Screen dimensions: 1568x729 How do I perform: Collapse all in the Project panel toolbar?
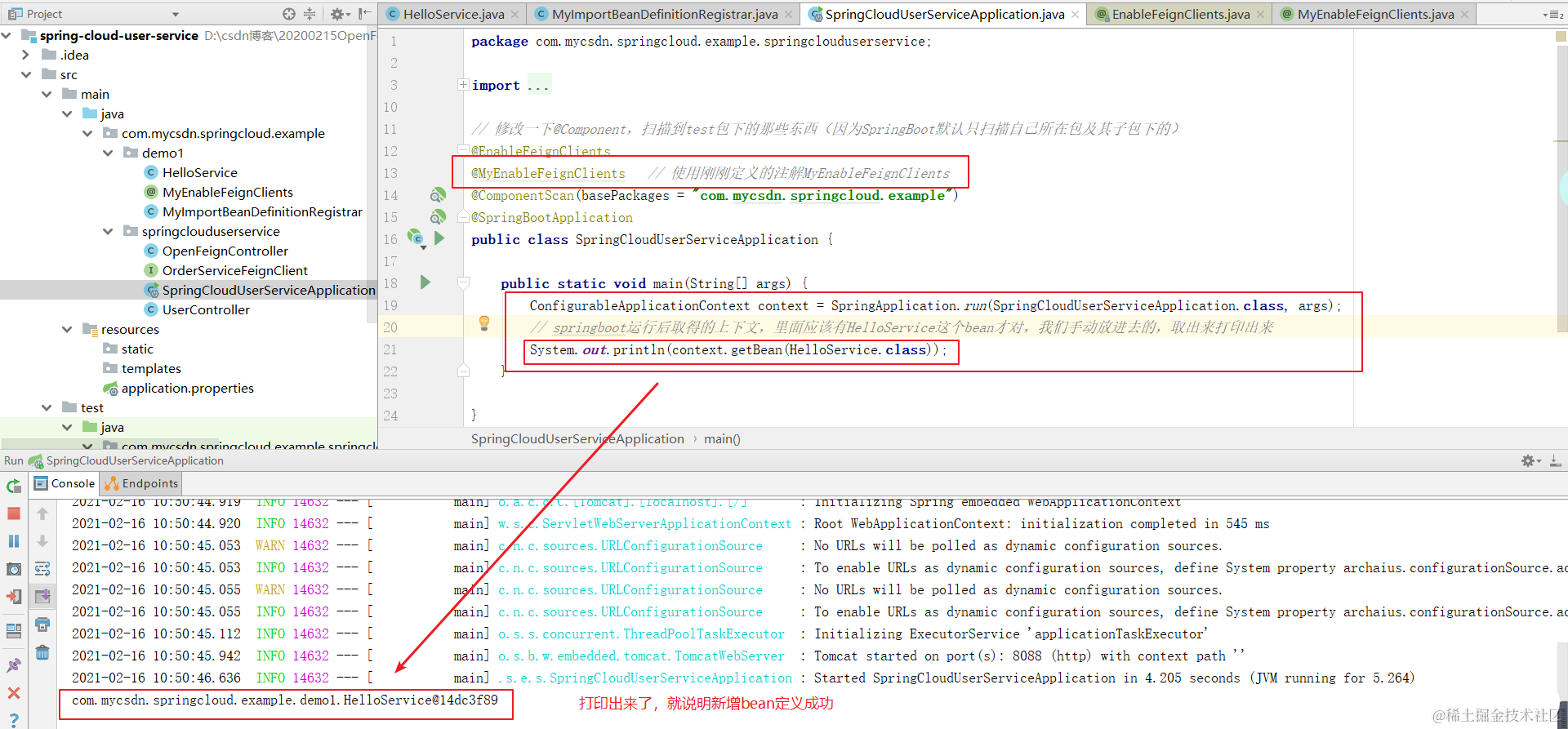[310, 14]
